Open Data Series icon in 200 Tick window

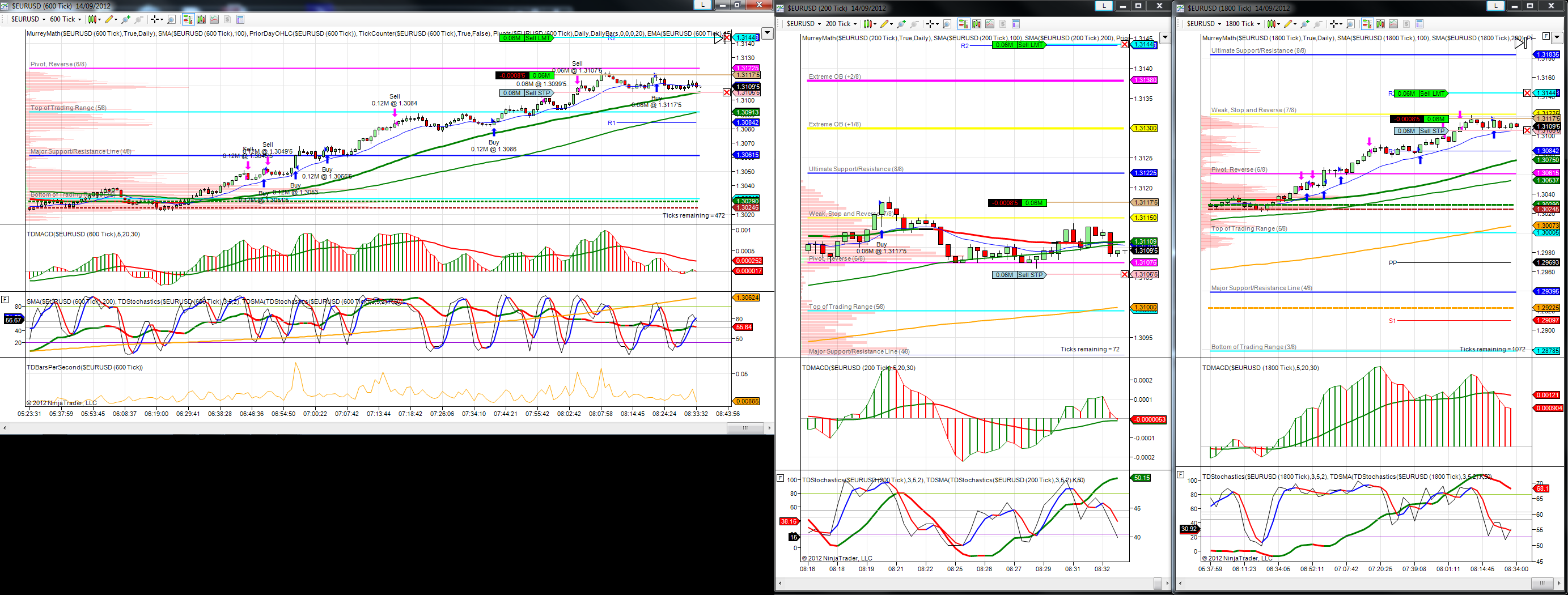click(976, 24)
